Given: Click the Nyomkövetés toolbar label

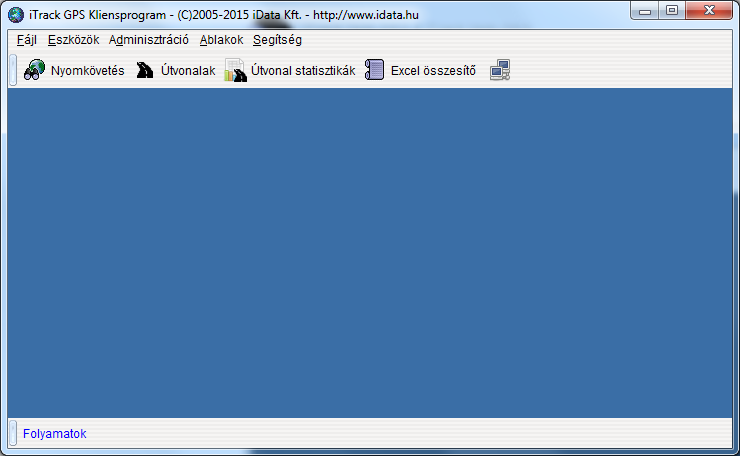Looking at the screenshot, I should coord(87,71).
